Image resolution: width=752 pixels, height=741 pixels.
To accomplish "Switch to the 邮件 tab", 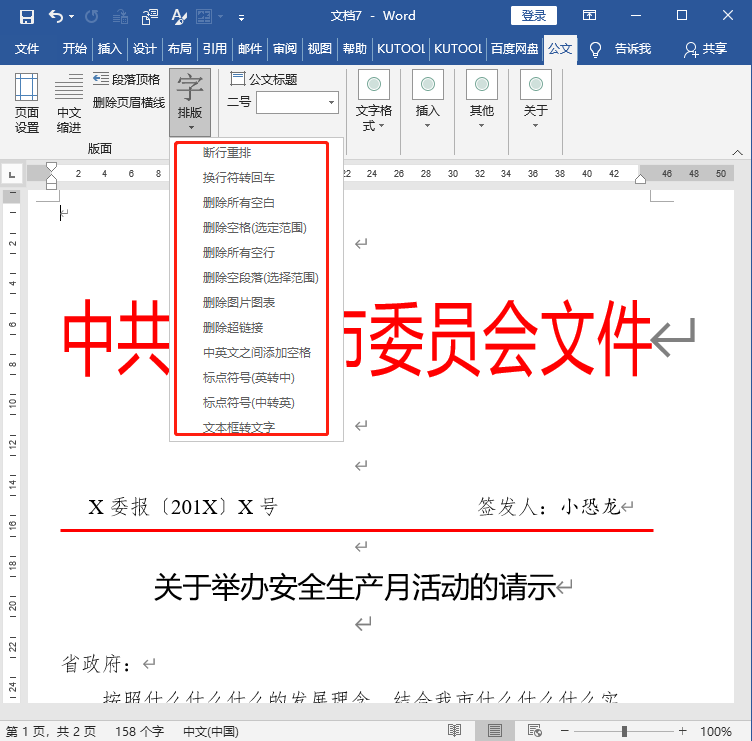I will [250, 48].
